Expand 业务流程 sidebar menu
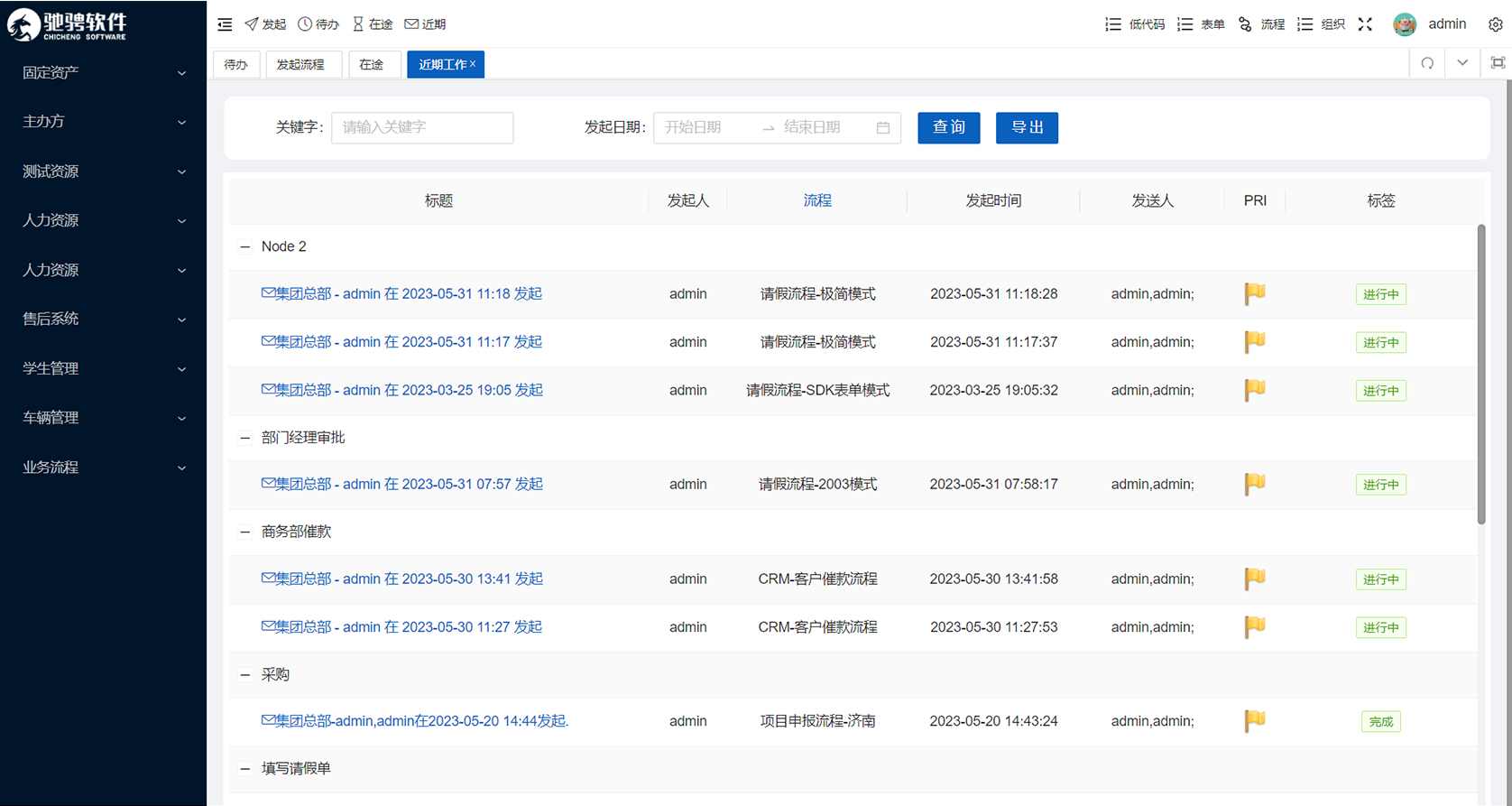Image resolution: width=1512 pixels, height=806 pixels. click(x=104, y=468)
